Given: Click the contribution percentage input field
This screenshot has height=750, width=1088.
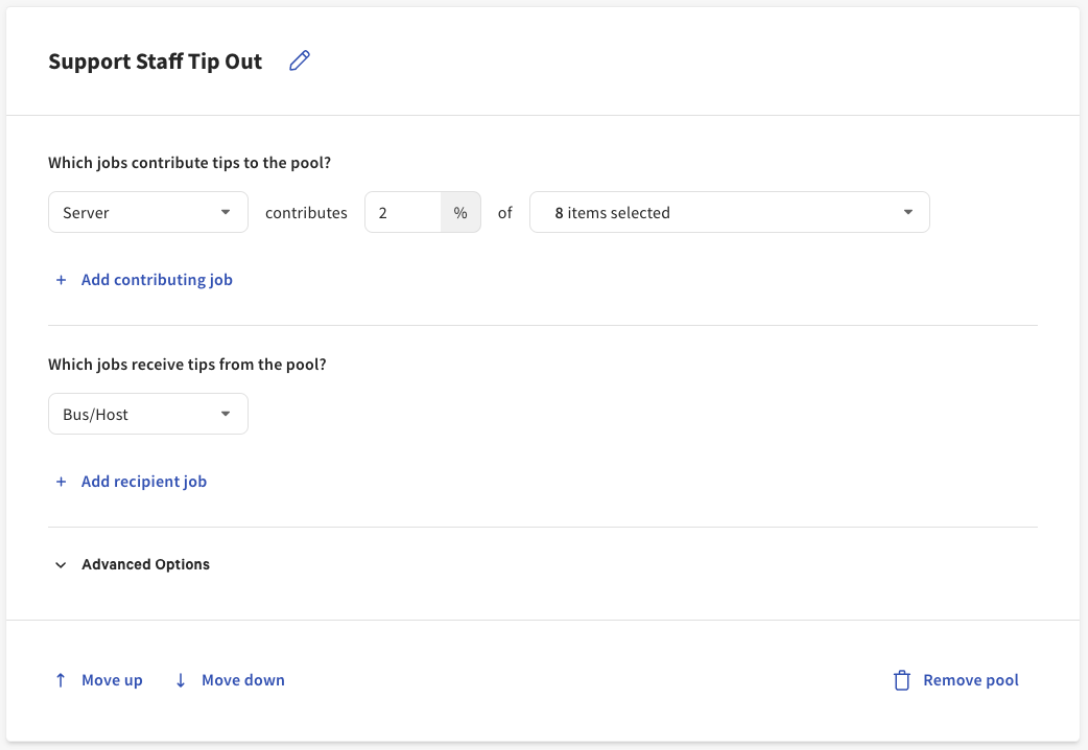Looking at the screenshot, I should [403, 213].
